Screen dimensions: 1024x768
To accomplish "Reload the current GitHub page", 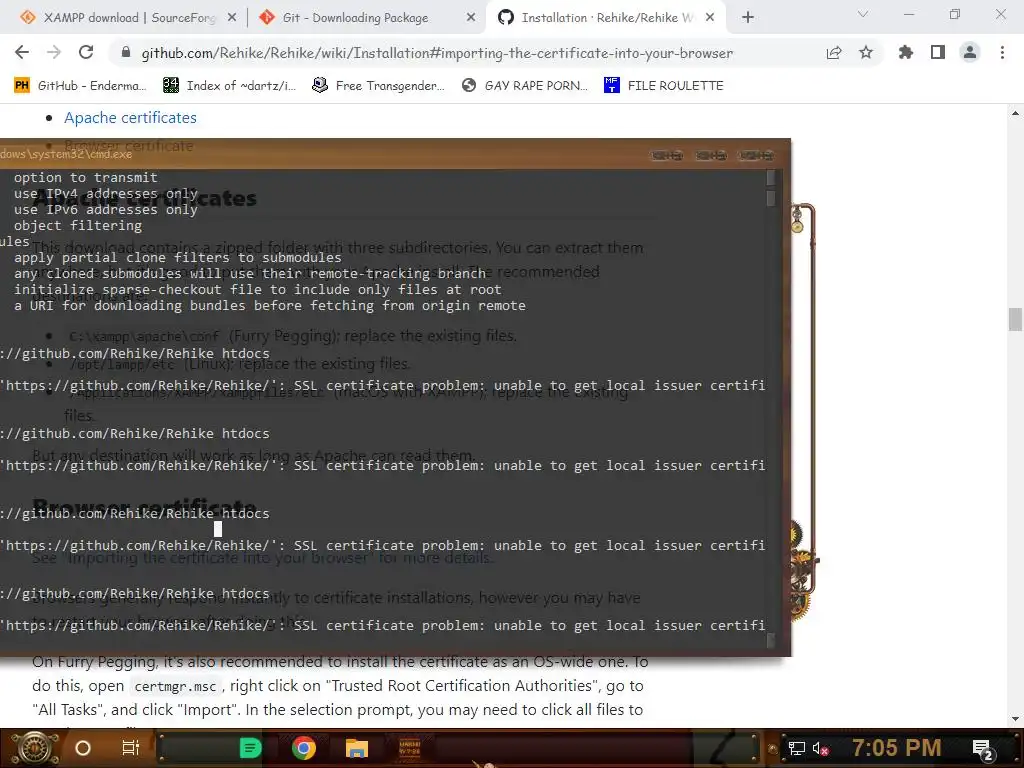I will (86, 52).
